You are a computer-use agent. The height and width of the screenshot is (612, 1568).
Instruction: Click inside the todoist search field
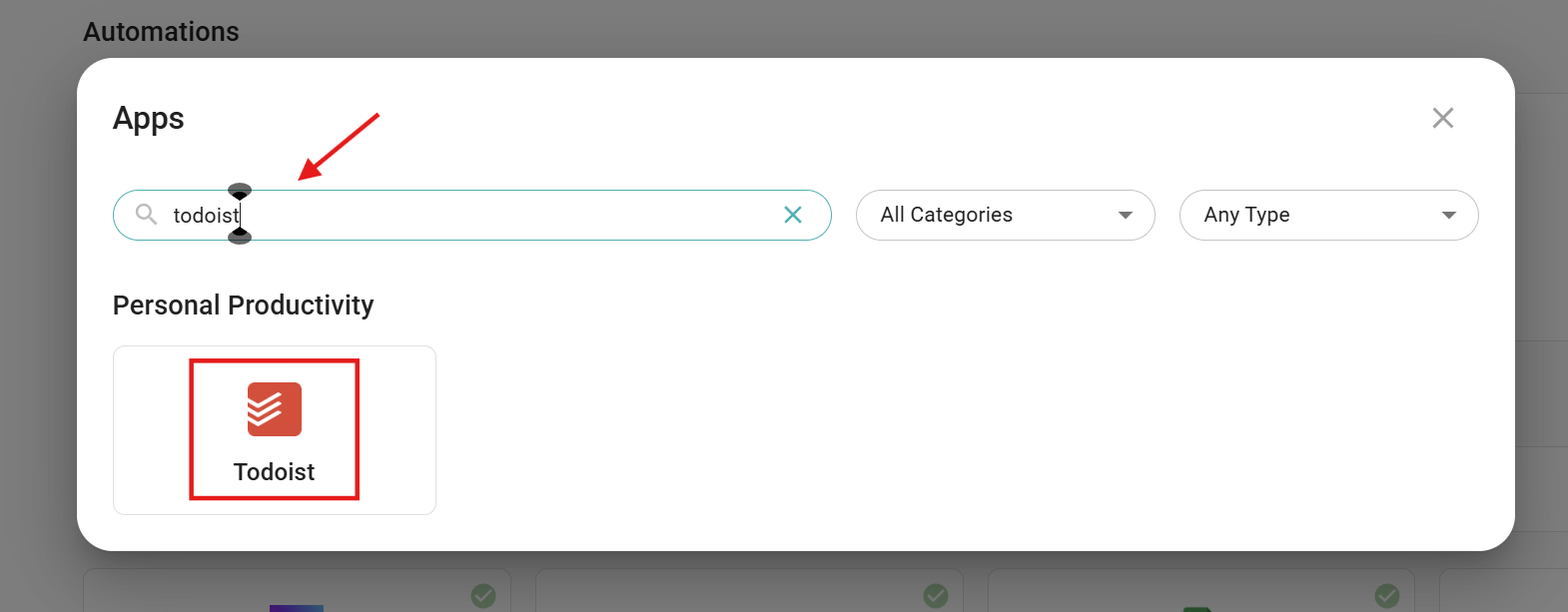tap(499, 215)
